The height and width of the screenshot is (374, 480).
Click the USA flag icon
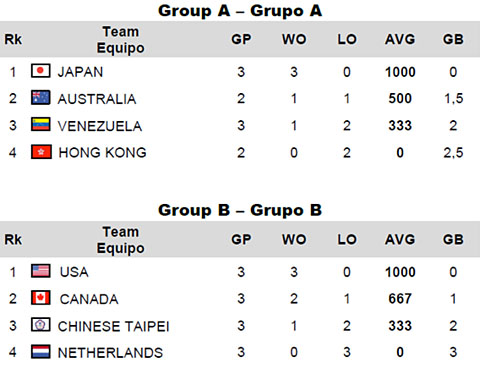[41, 271]
